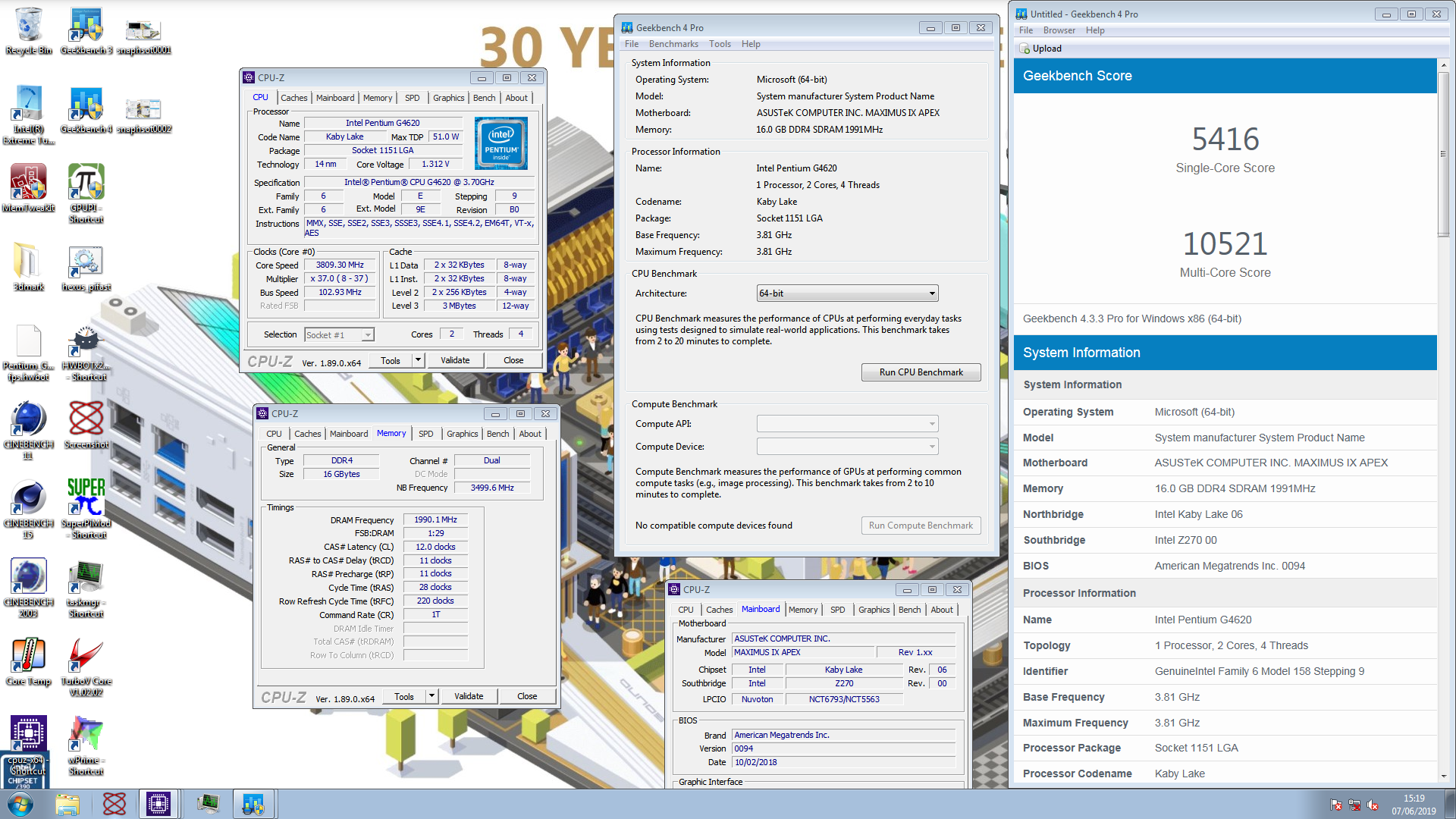Open SPD tab in Memory CPU-Z window
This screenshot has width=1456, height=819.
click(x=425, y=434)
